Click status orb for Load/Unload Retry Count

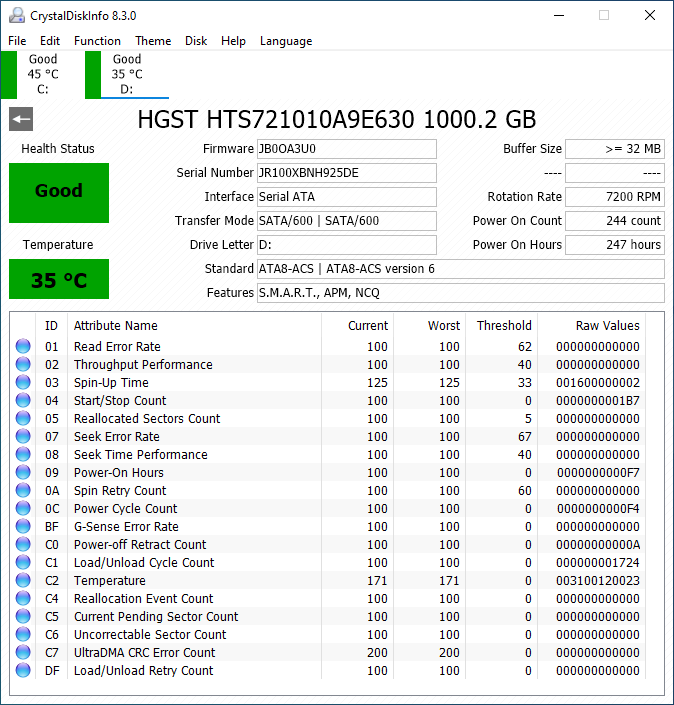(x=23, y=671)
